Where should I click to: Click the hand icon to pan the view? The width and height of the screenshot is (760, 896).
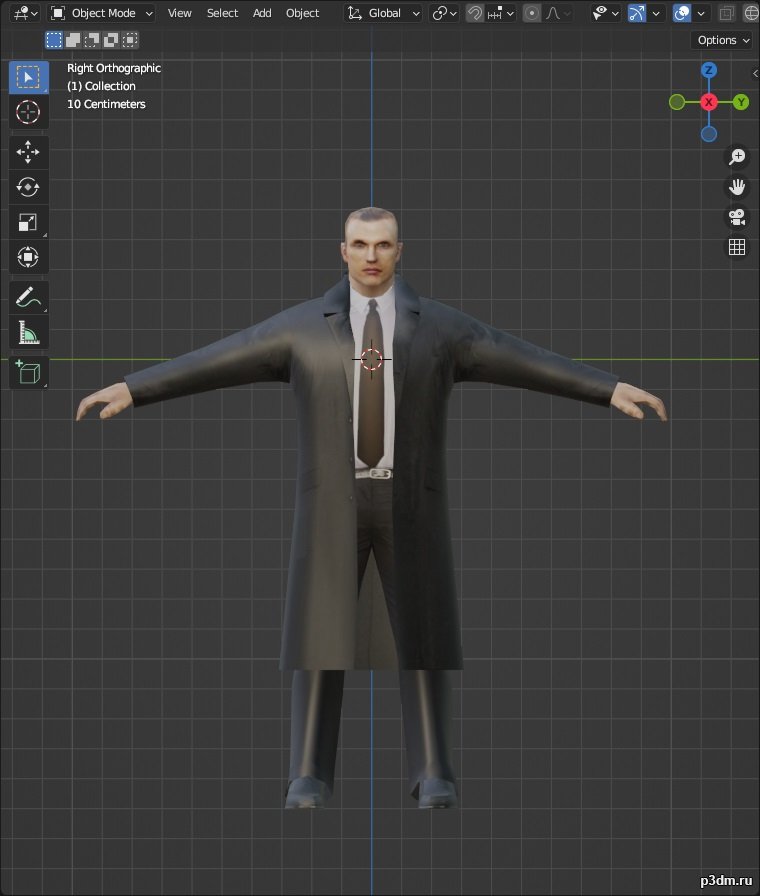pyautogui.click(x=737, y=187)
